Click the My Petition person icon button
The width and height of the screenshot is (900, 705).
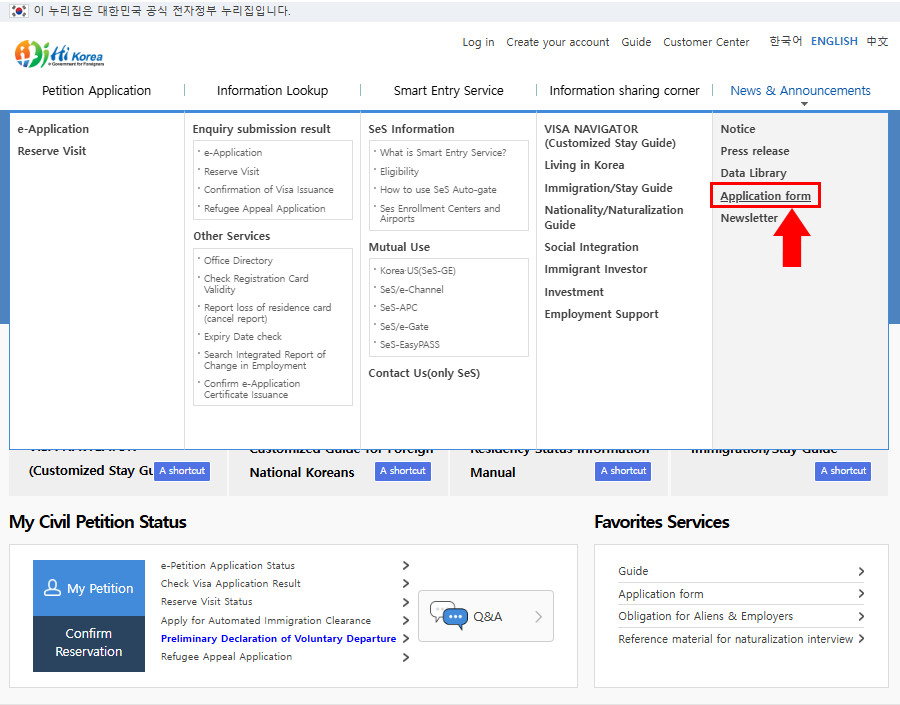click(x=89, y=588)
